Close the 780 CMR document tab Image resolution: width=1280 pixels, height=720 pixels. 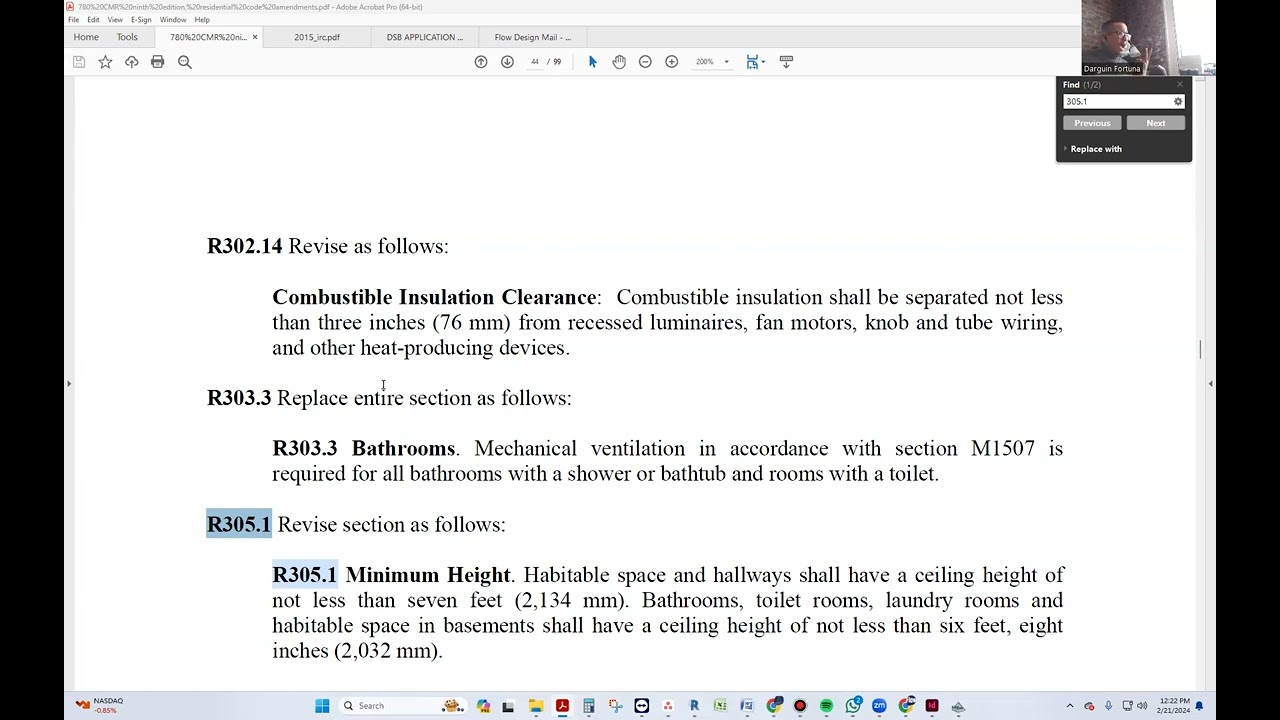coord(255,37)
